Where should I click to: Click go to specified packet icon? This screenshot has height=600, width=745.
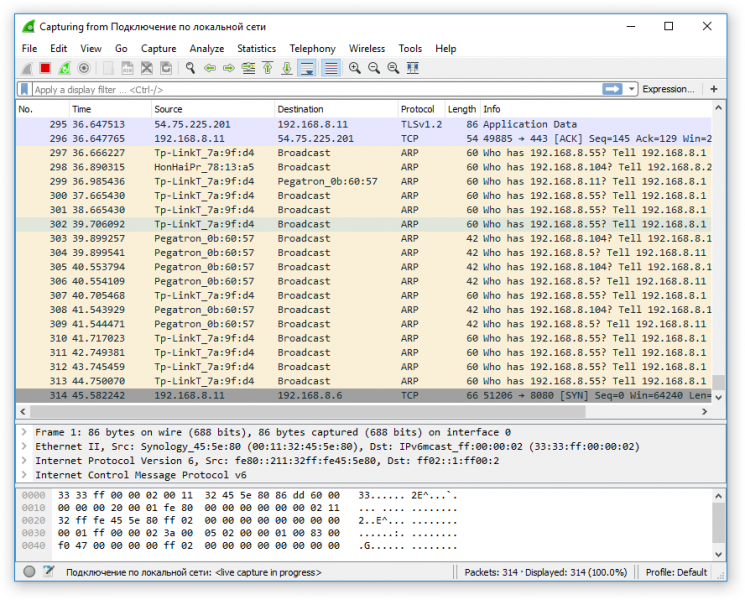248,68
